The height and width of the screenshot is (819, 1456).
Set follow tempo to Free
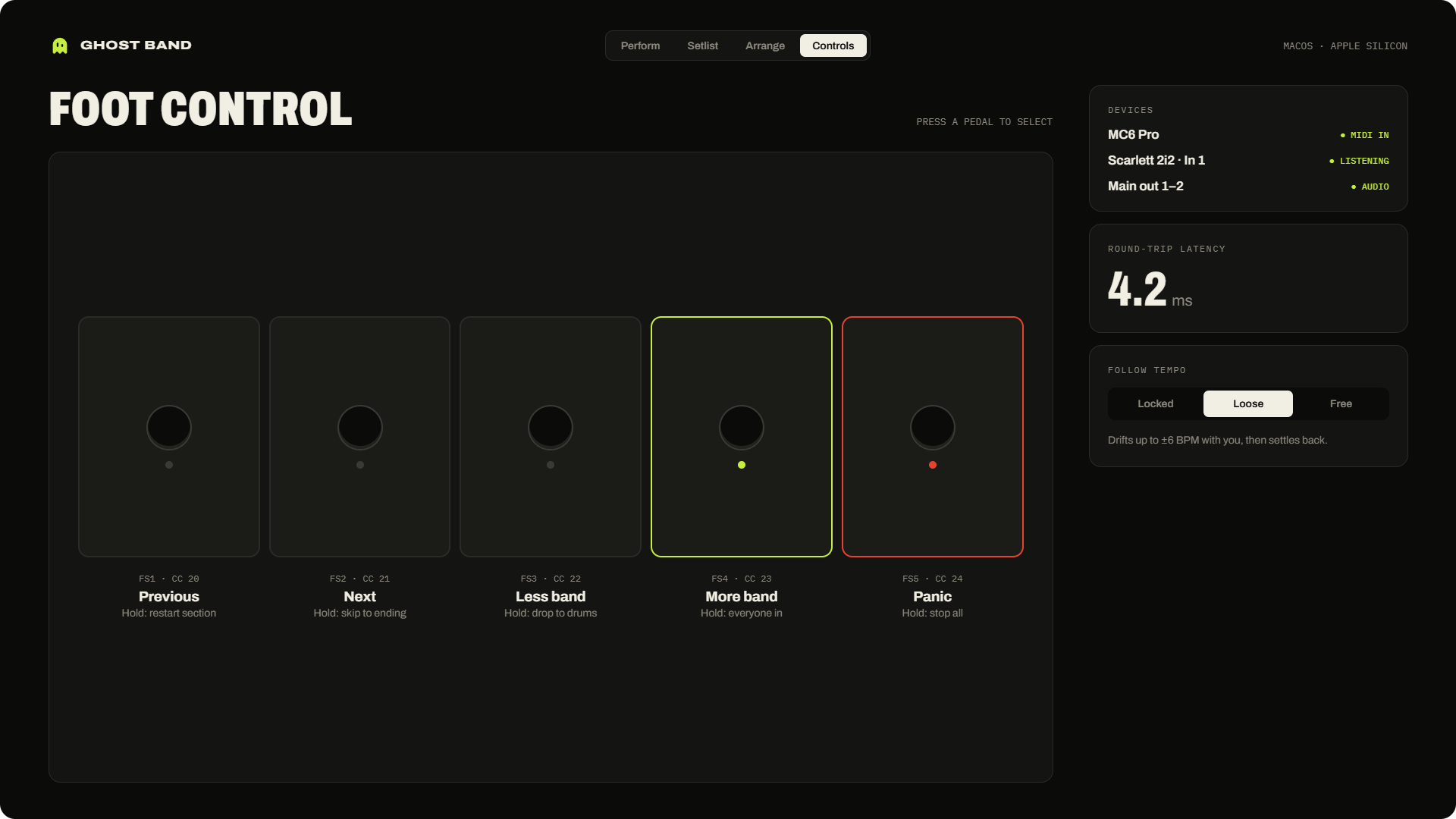[1341, 403]
